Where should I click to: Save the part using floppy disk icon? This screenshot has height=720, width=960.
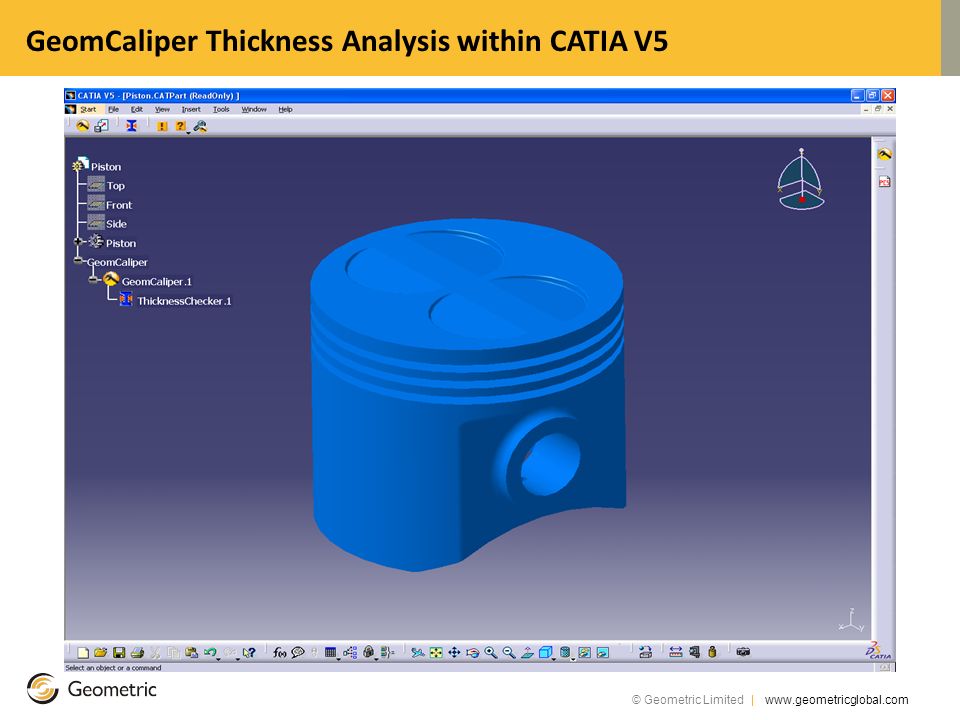pyautogui.click(x=119, y=653)
